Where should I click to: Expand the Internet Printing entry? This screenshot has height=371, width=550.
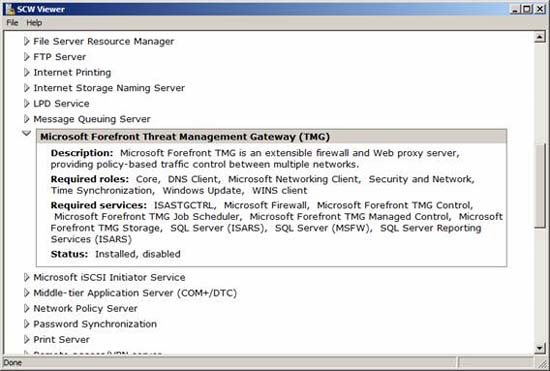point(27,73)
